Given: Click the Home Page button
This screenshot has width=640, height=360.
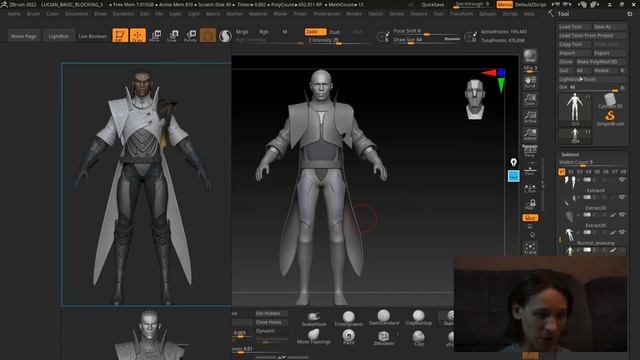Looking at the screenshot, I should click(x=24, y=36).
